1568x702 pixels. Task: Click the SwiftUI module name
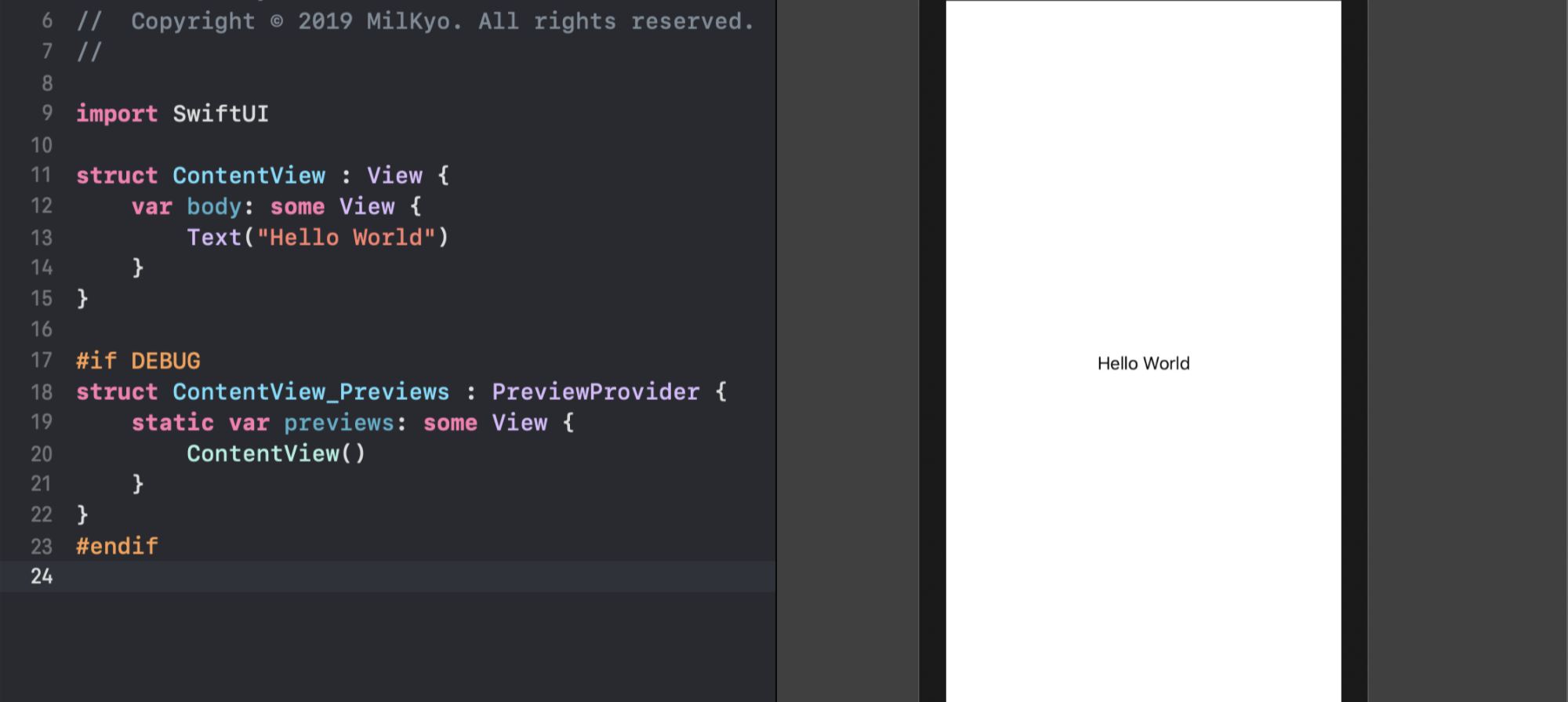(x=220, y=114)
